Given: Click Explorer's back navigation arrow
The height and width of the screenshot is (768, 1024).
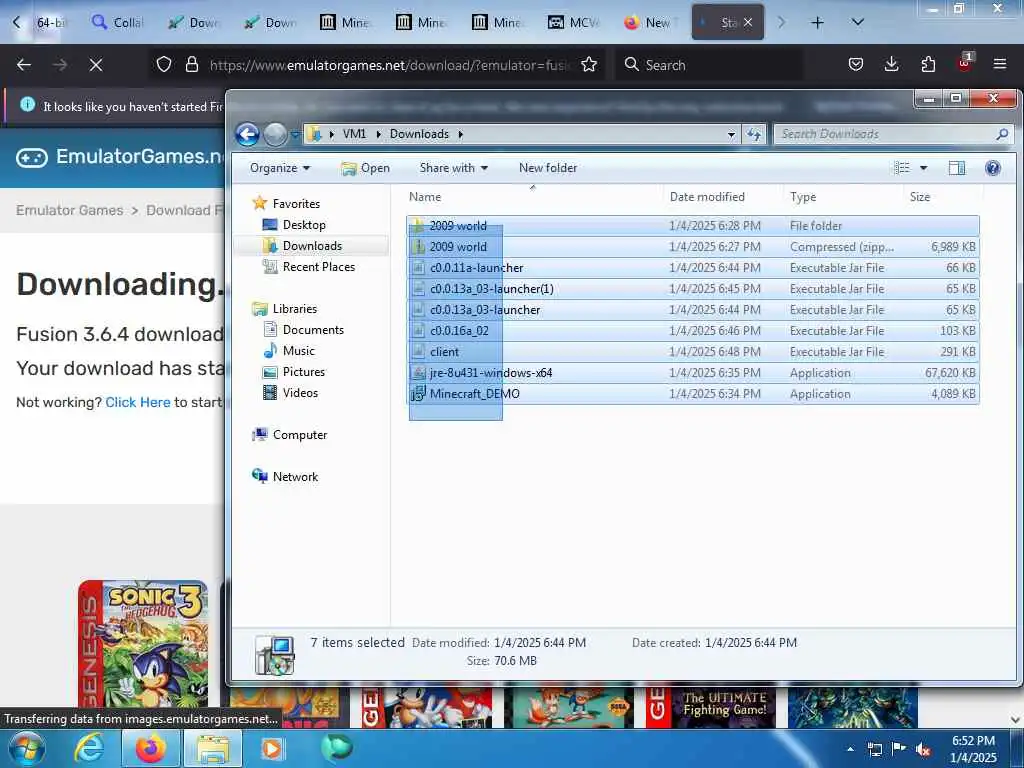Looking at the screenshot, I should tap(248, 135).
